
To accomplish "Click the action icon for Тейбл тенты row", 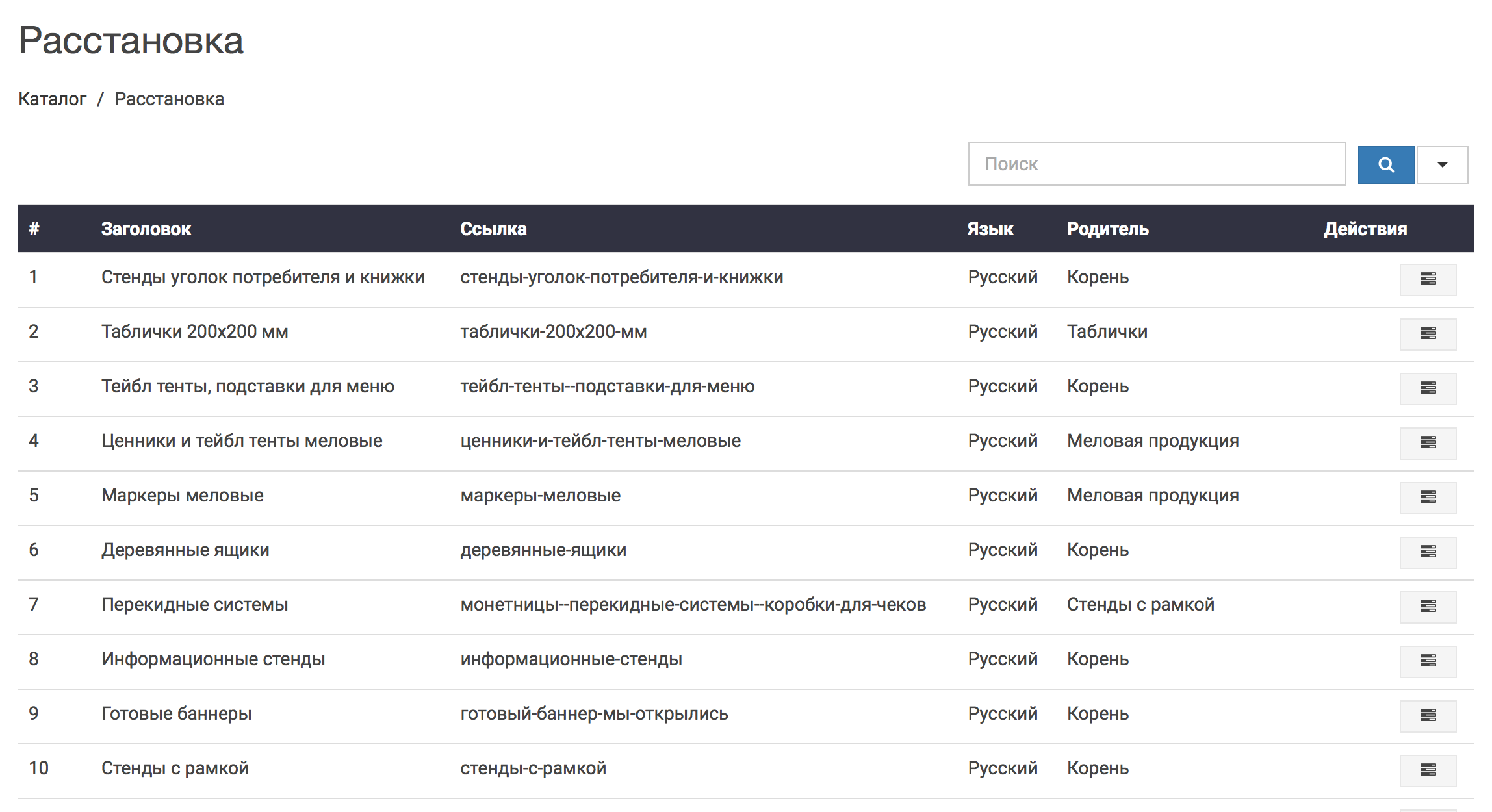I will (1428, 388).
